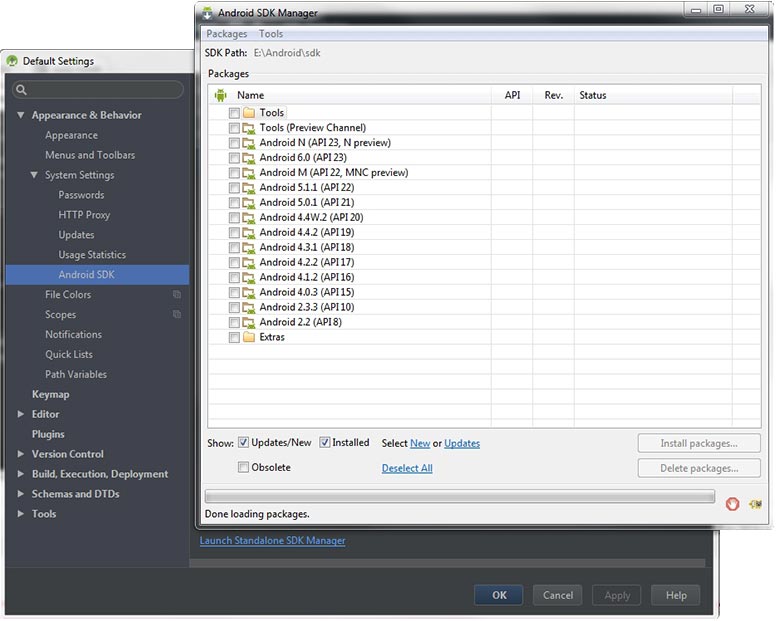Open the log window icon at bottom right
The image size is (776, 621).
click(x=755, y=504)
